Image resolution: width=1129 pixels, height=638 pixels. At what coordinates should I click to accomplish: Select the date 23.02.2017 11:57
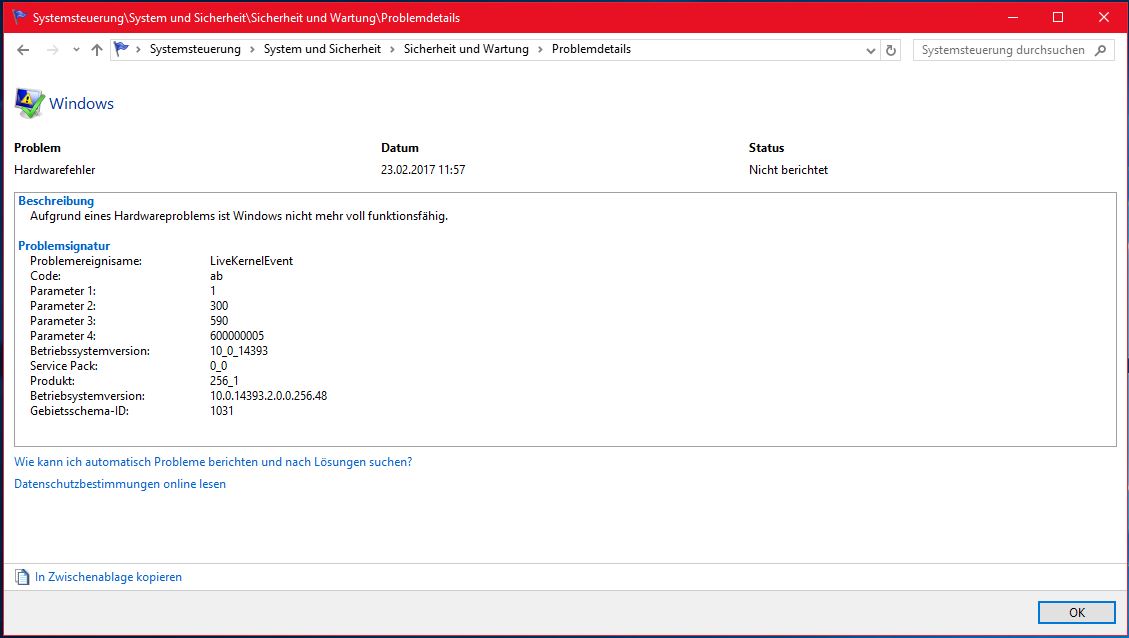423,170
